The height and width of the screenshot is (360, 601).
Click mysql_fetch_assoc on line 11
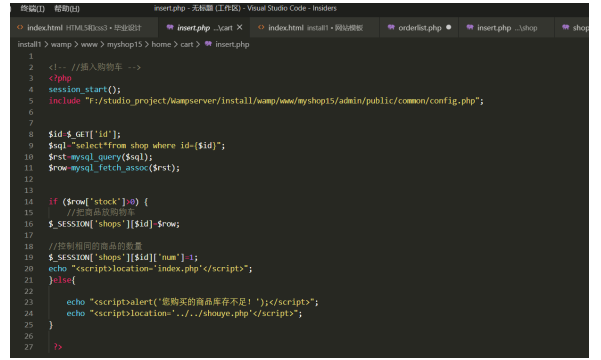click(110, 168)
